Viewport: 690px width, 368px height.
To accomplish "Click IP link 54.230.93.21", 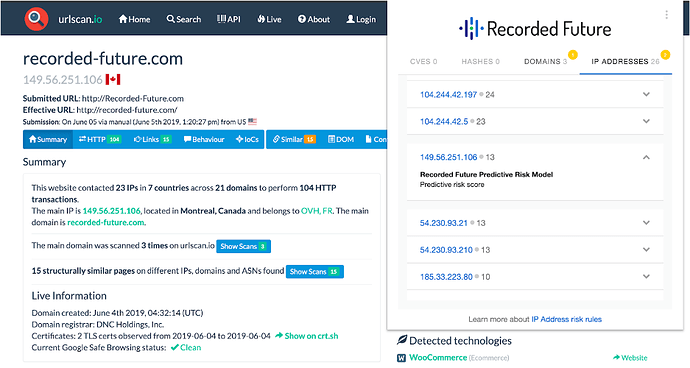I will click(444, 223).
